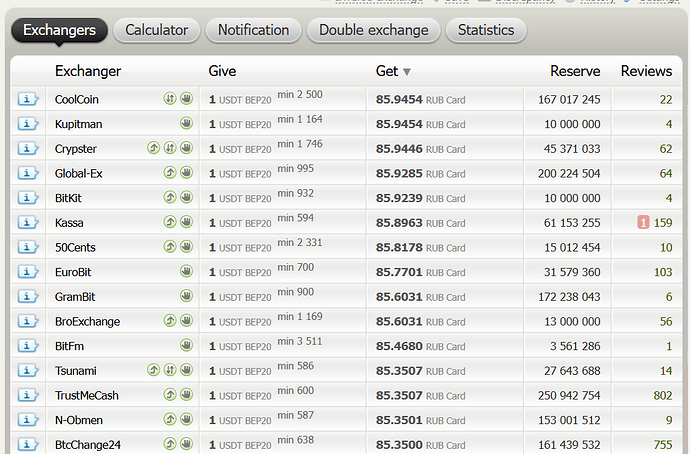Viewport: 690px width, 454px height.
Task: Open info icon for CoolCoin row
Action: click(28, 99)
